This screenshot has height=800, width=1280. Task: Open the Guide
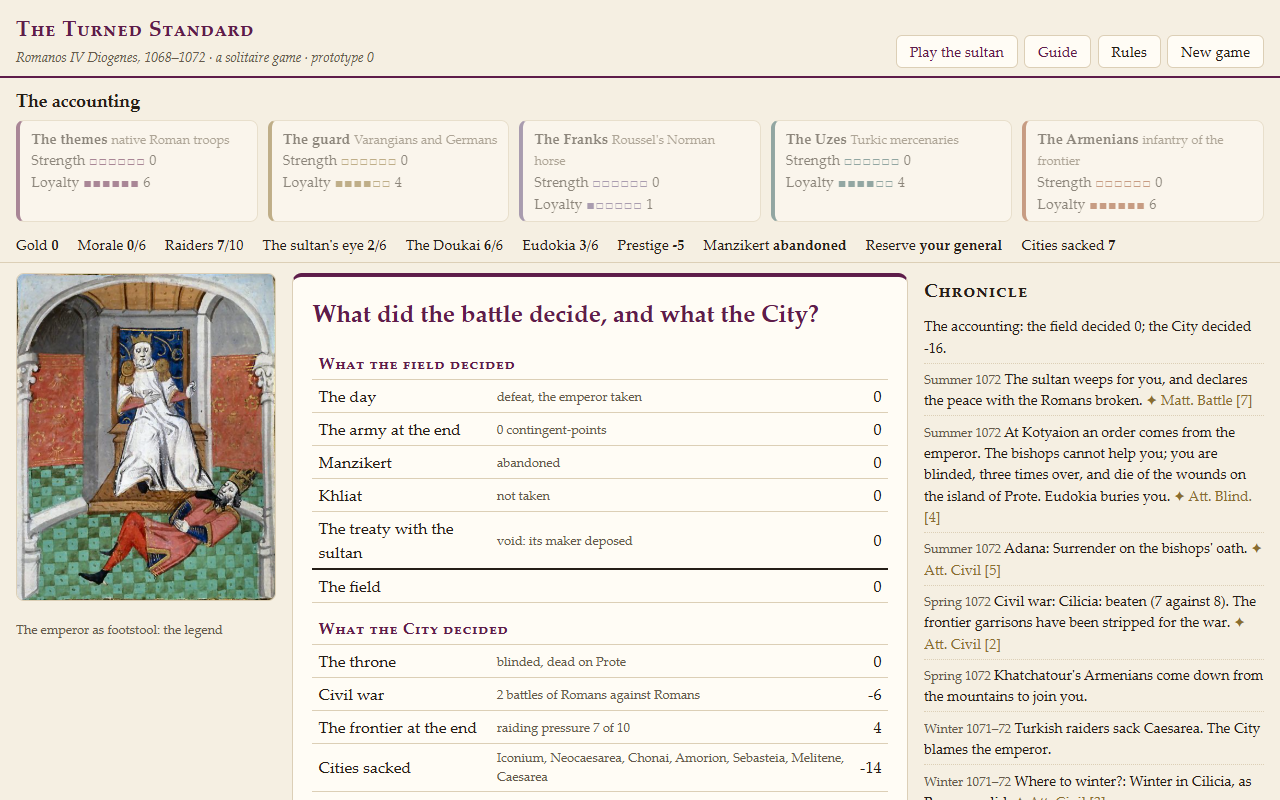coord(1057,52)
